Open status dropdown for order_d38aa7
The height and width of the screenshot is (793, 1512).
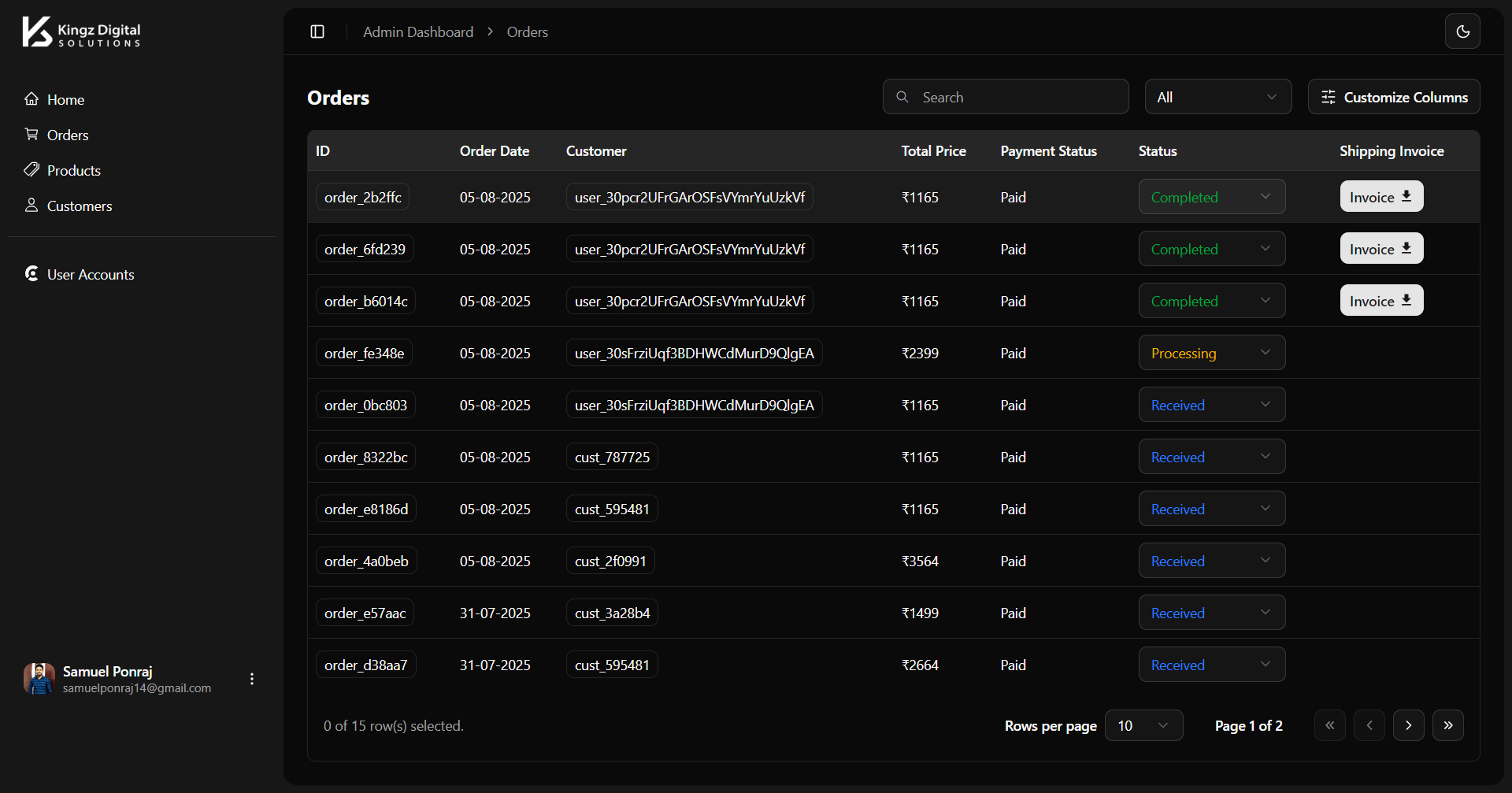[x=1211, y=665]
